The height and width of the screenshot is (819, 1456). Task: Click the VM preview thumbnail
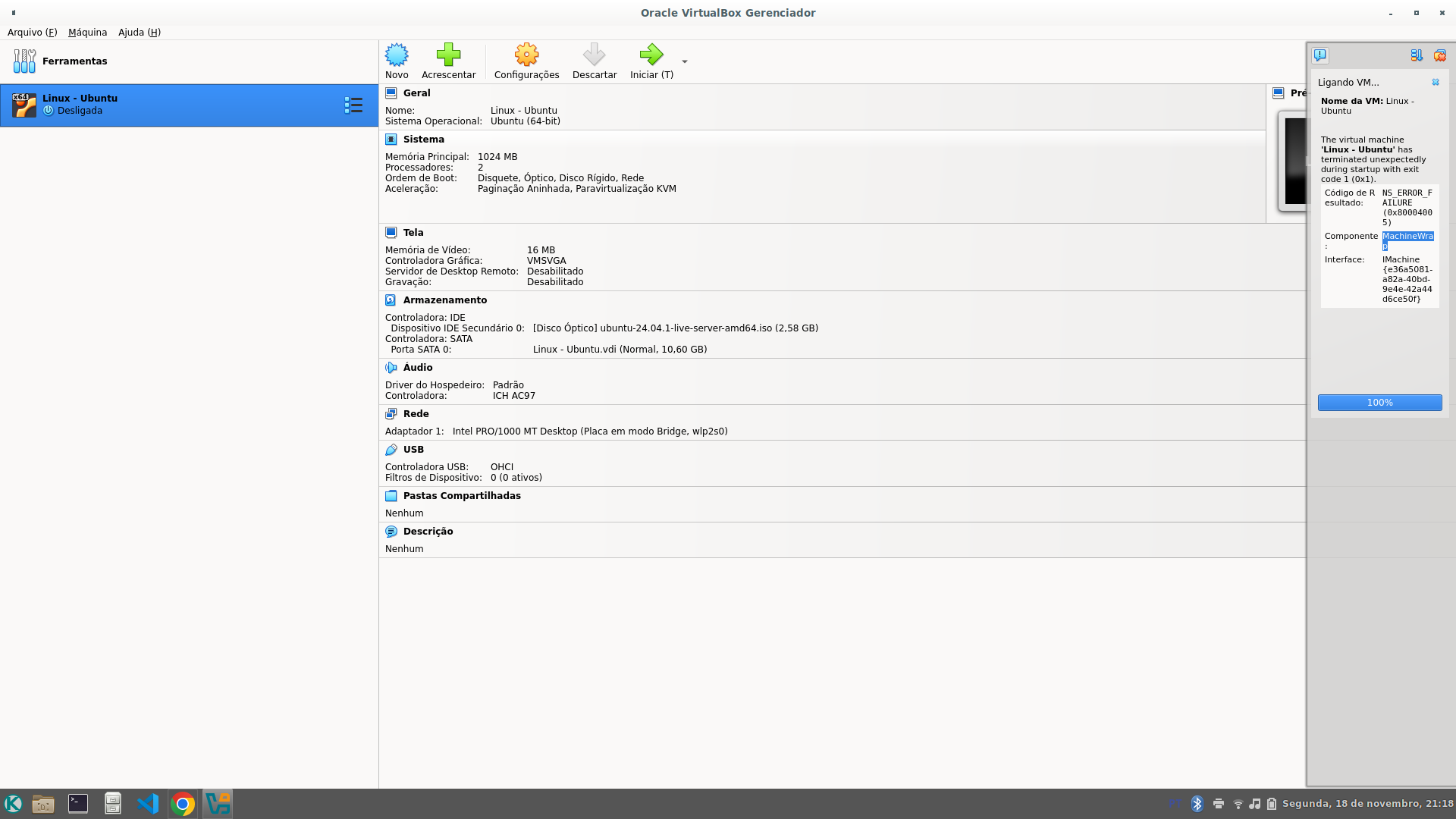1293,160
